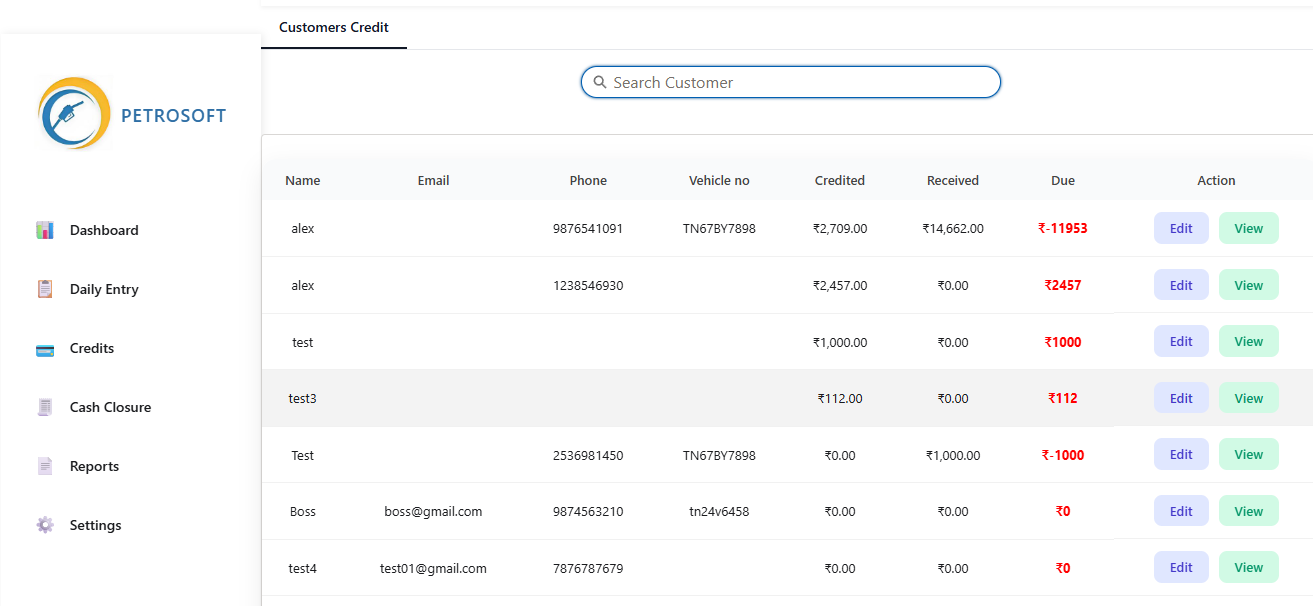Click vehicle number tn24v6458

pos(719,511)
